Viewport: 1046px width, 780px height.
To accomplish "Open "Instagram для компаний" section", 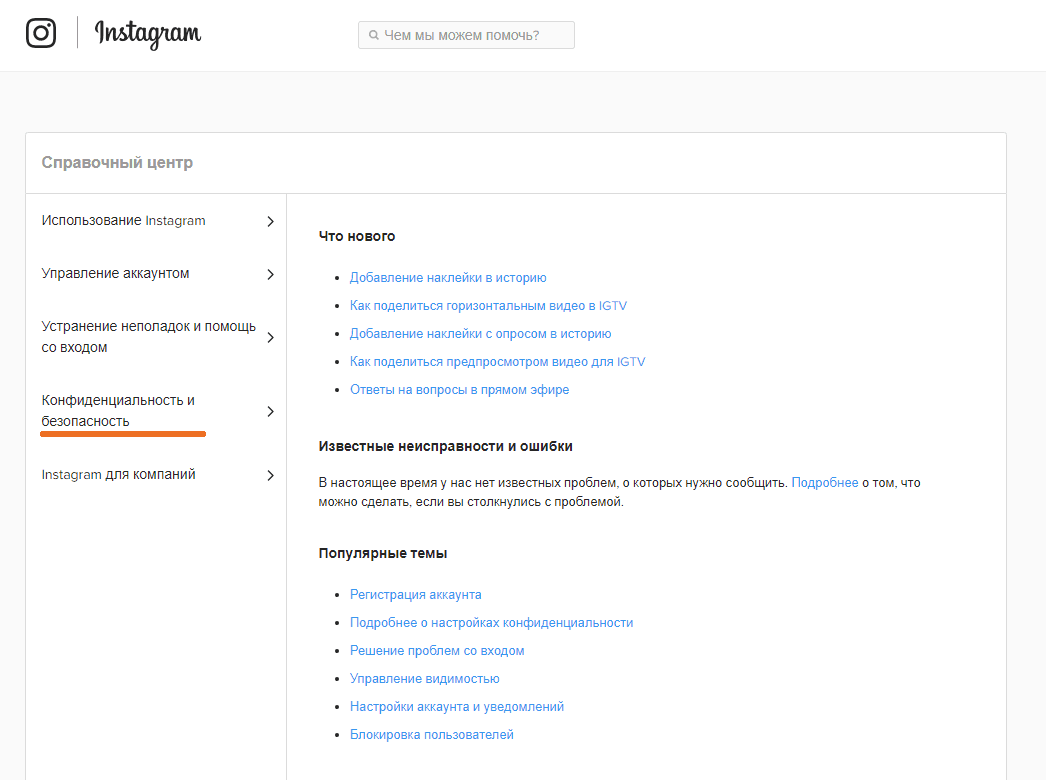I will [119, 474].
